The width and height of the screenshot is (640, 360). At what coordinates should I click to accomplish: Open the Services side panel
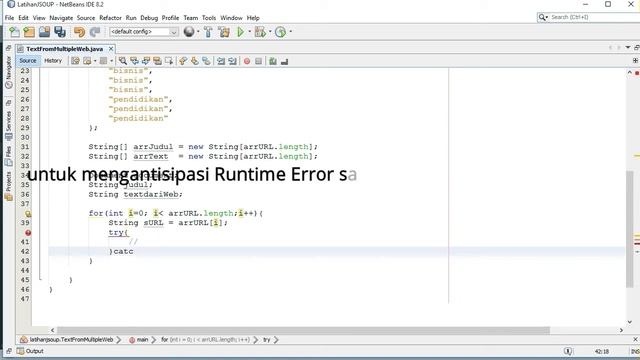(x=9, y=126)
